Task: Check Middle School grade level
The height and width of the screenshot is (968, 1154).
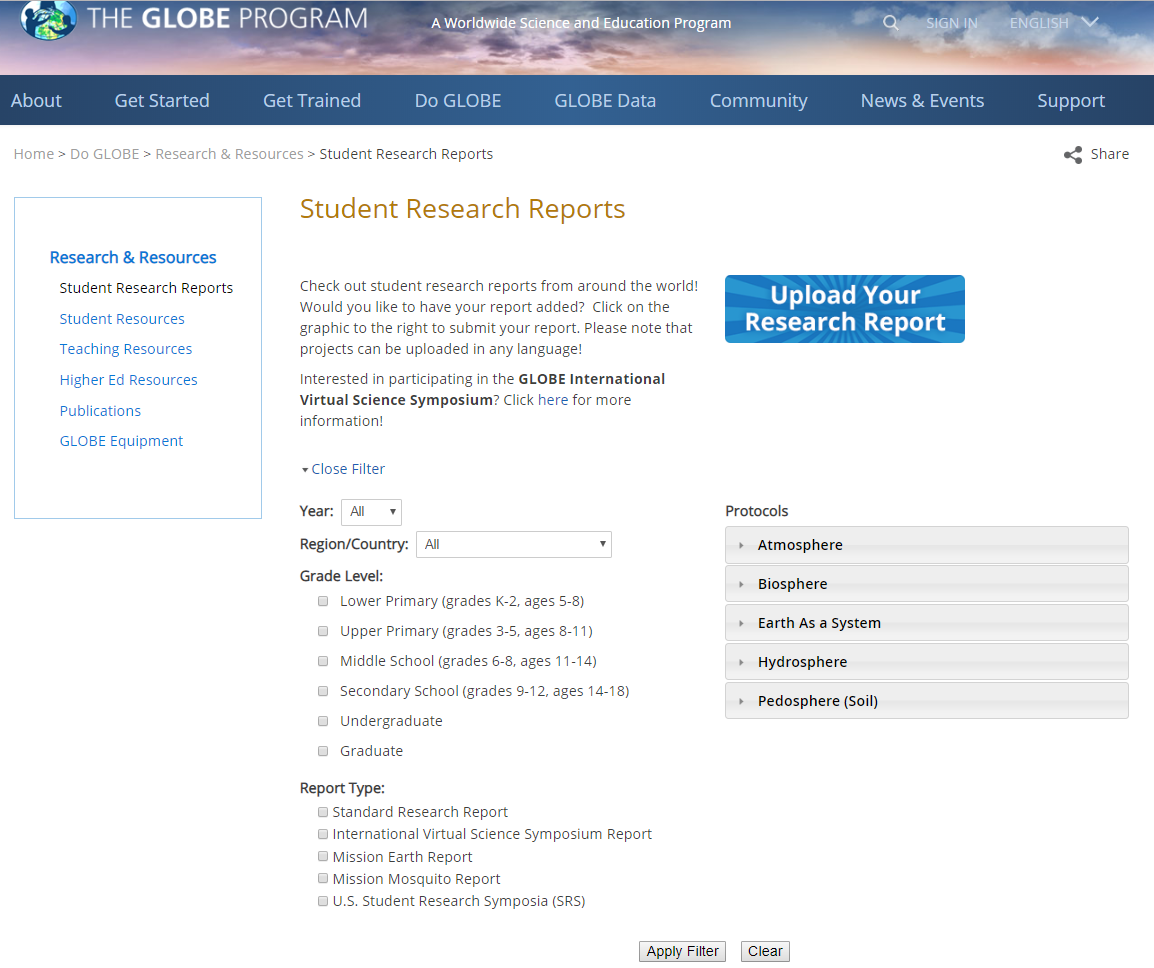Action: [323, 661]
